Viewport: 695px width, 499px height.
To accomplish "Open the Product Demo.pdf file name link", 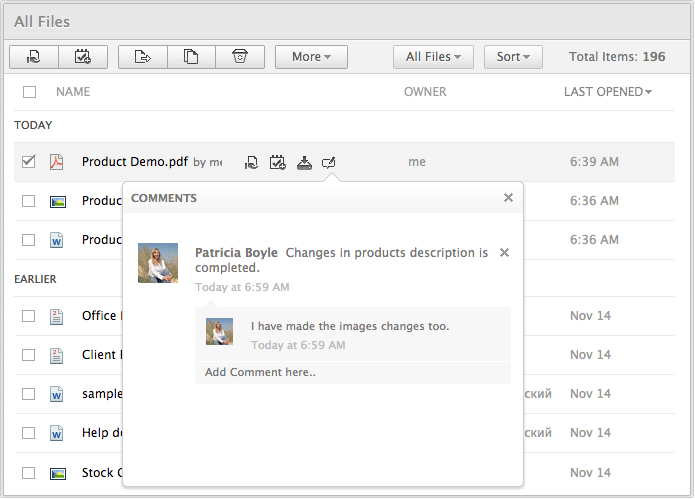I will 134,162.
